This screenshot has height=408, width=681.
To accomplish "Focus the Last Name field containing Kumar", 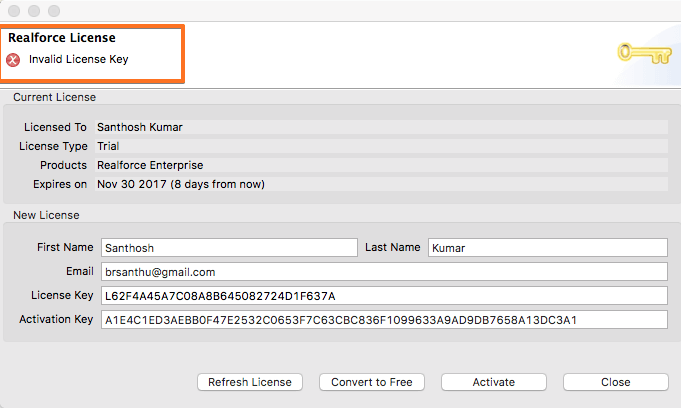I will (x=548, y=248).
